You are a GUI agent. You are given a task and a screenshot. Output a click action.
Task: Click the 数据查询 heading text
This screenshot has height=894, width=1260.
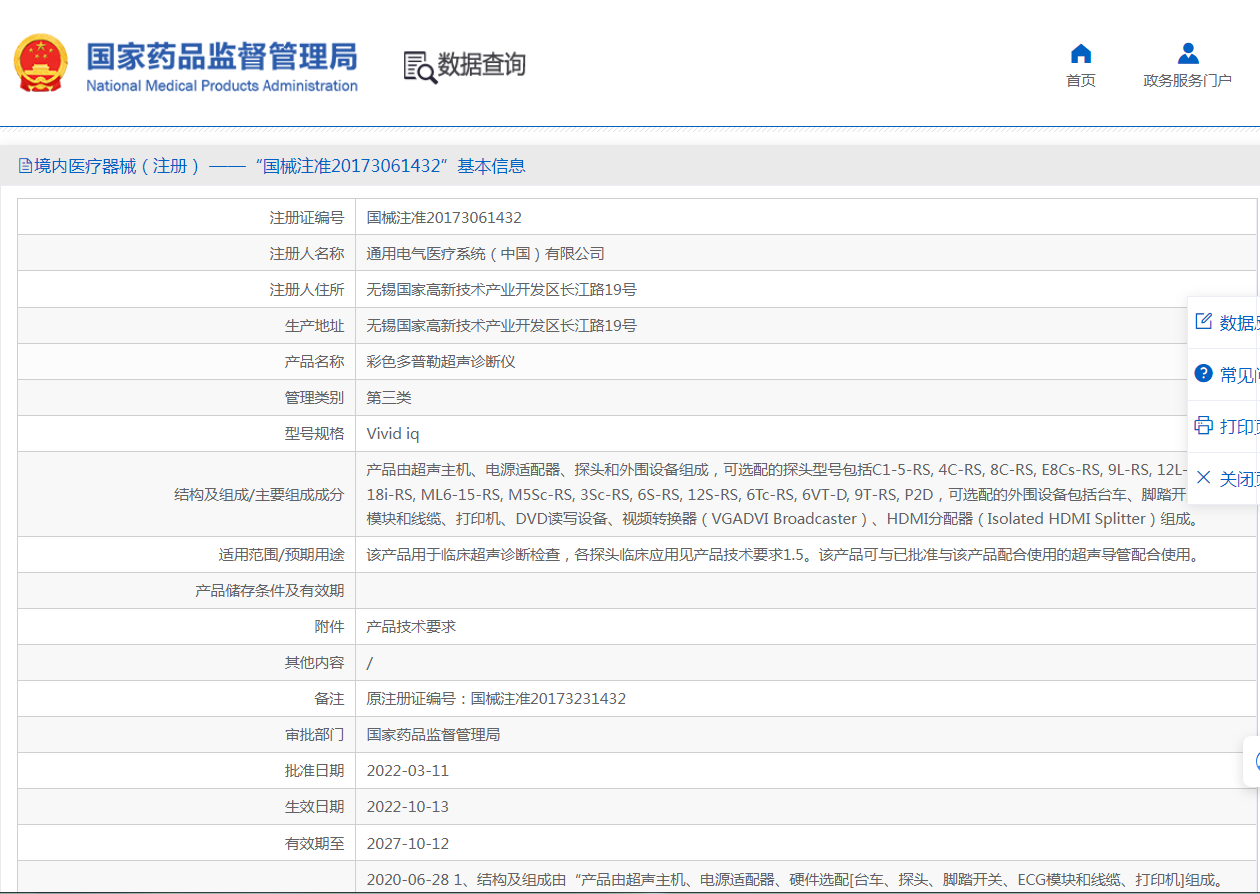click(x=482, y=65)
